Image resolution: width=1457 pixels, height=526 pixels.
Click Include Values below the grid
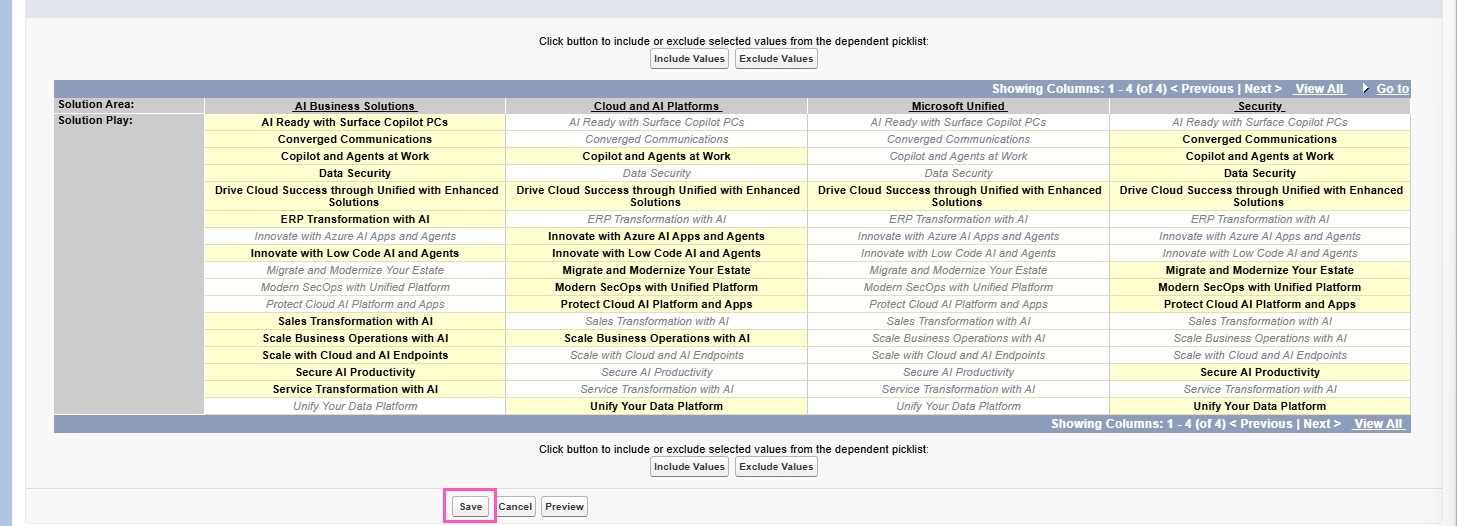(689, 467)
